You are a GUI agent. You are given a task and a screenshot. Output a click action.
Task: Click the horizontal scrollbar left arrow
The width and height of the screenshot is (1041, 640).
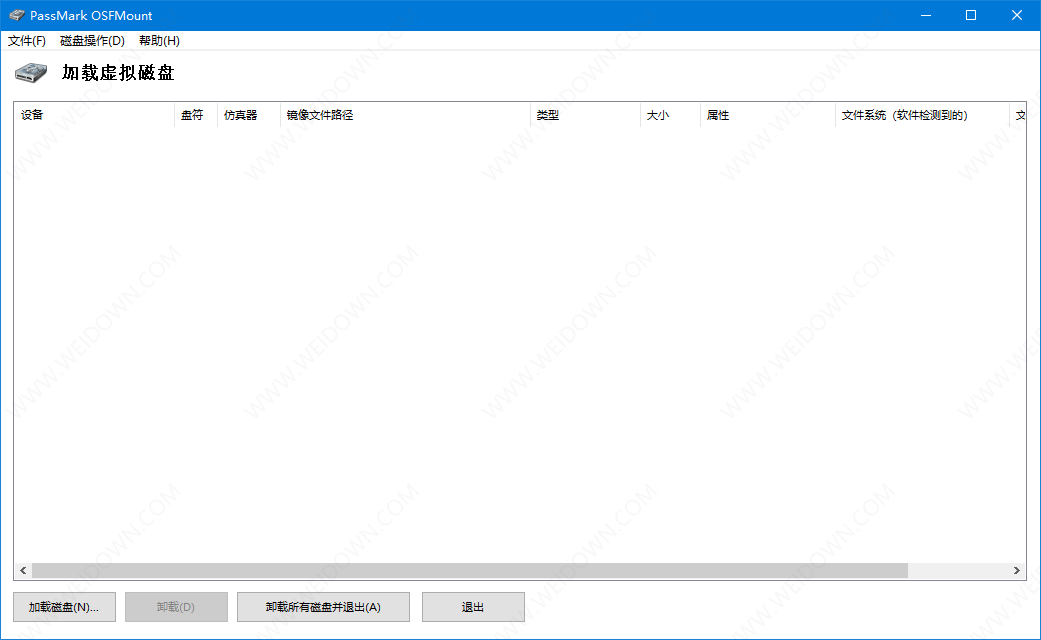22,570
